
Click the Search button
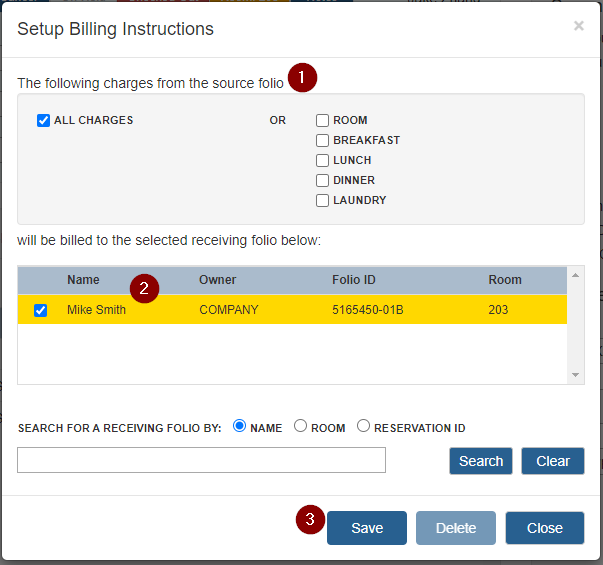(x=481, y=461)
